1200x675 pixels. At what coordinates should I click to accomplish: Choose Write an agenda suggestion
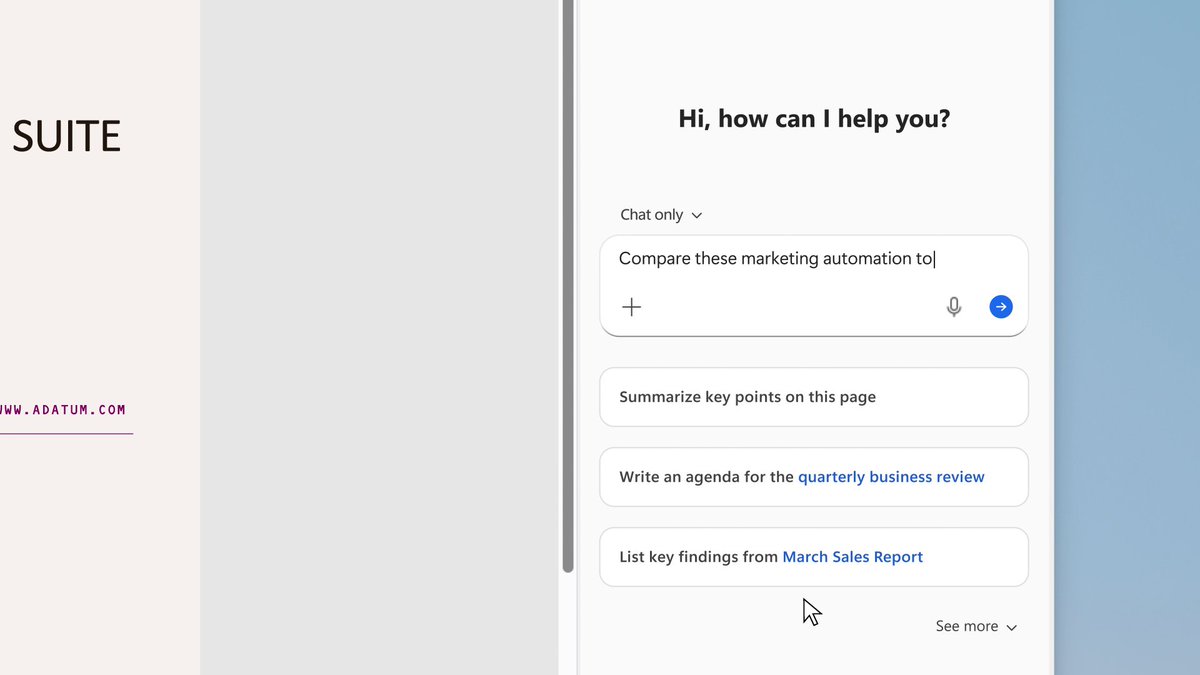tap(814, 477)
